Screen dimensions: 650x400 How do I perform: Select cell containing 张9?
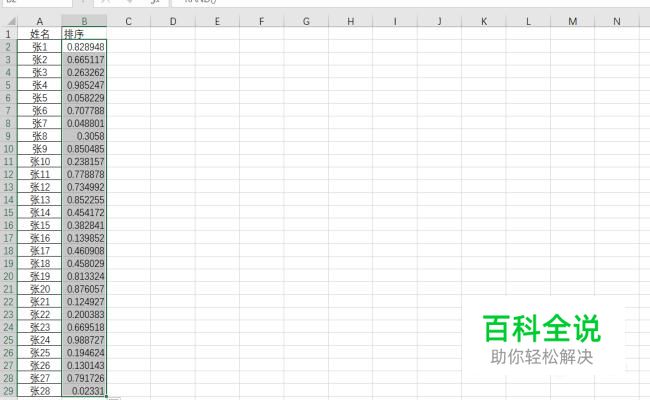click(x=39, y=149)
